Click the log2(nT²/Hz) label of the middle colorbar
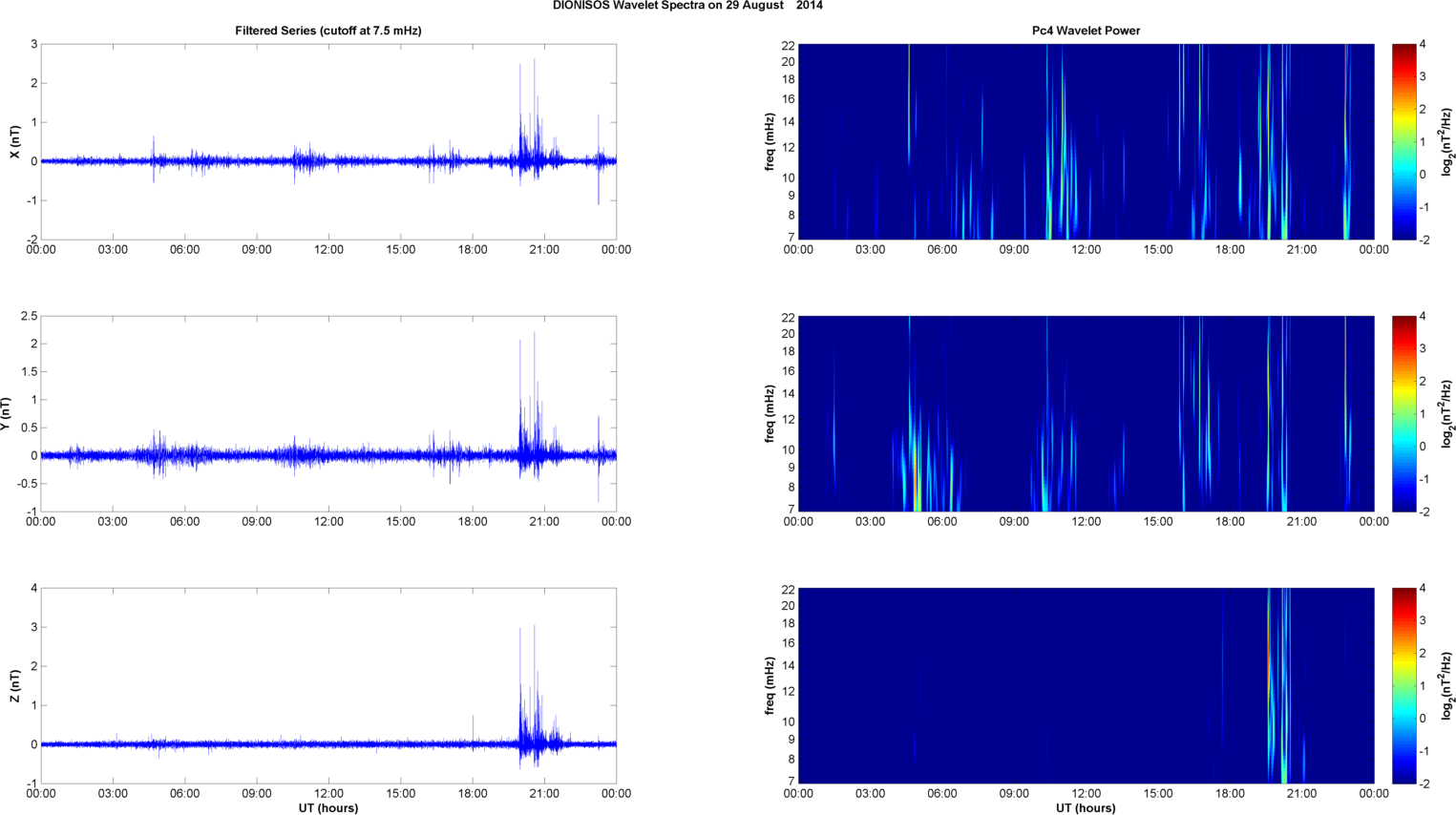The height and width of the screenshot is (815, 1456). [1447, 413]
